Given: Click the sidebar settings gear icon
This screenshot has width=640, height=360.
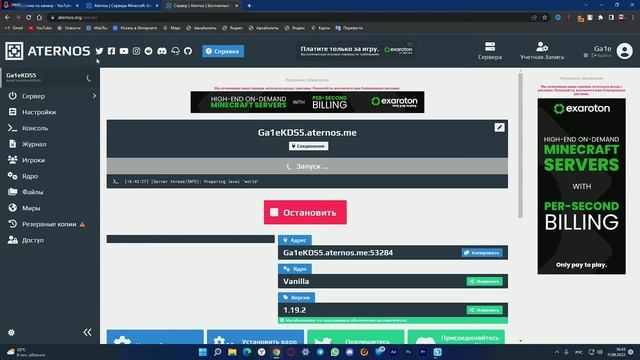Looking at the screenshot, I should (x=11, y=332).
